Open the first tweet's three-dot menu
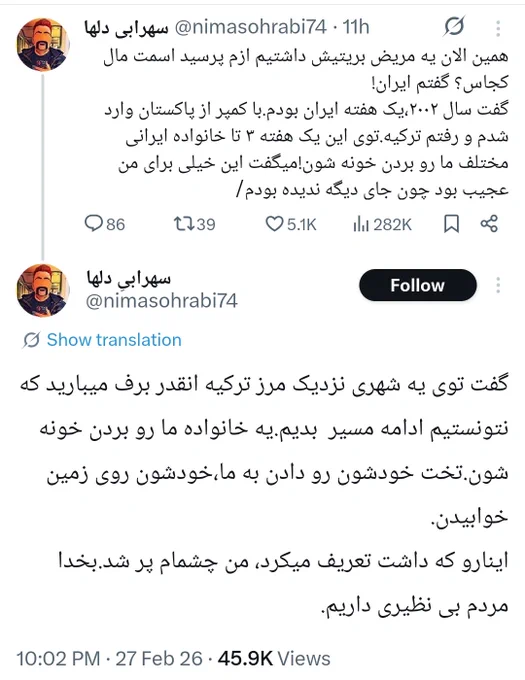 click(x=498, y=28)
